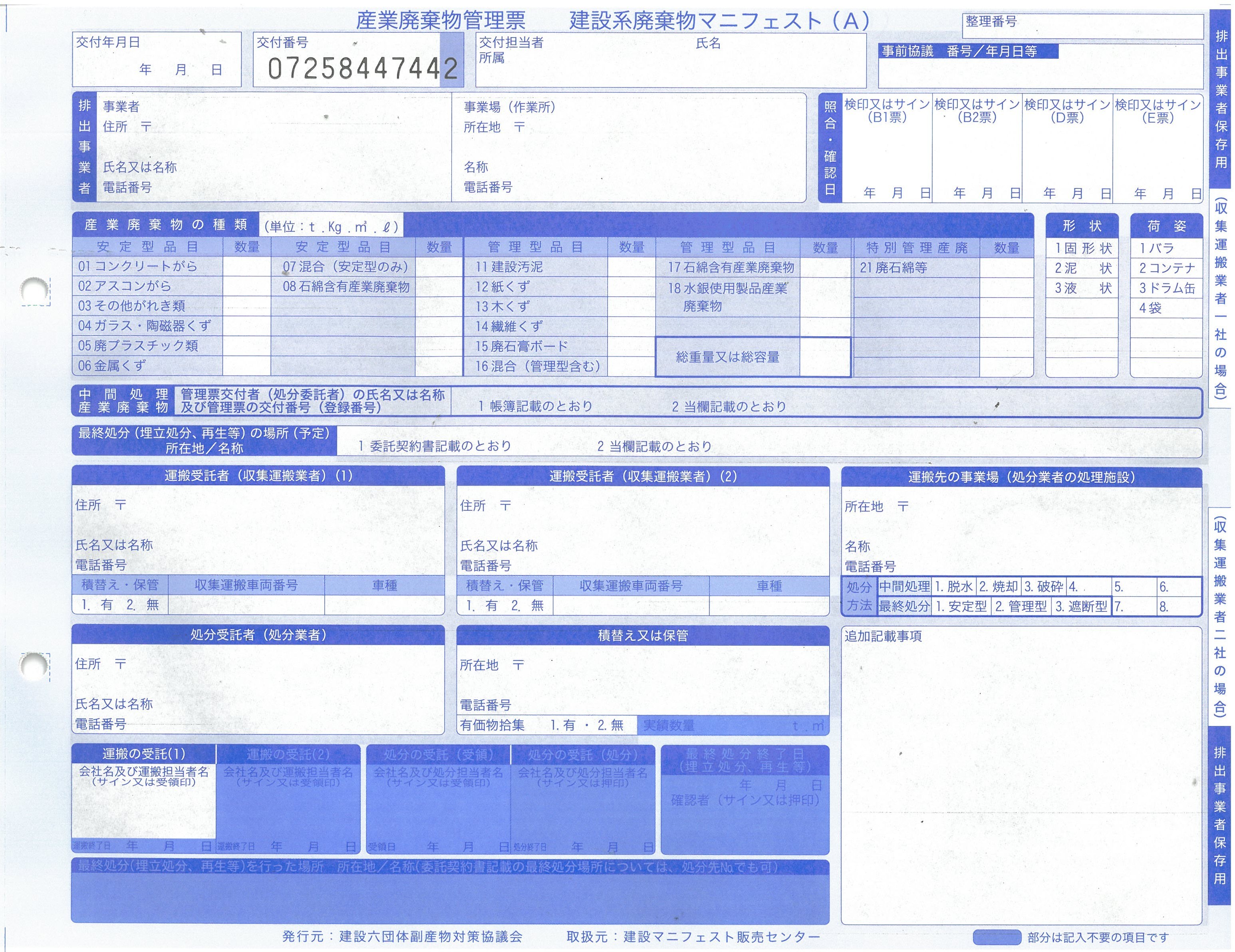
Task: Click the 特別管理産廃 column header
Action: click(x=917, y=248)
